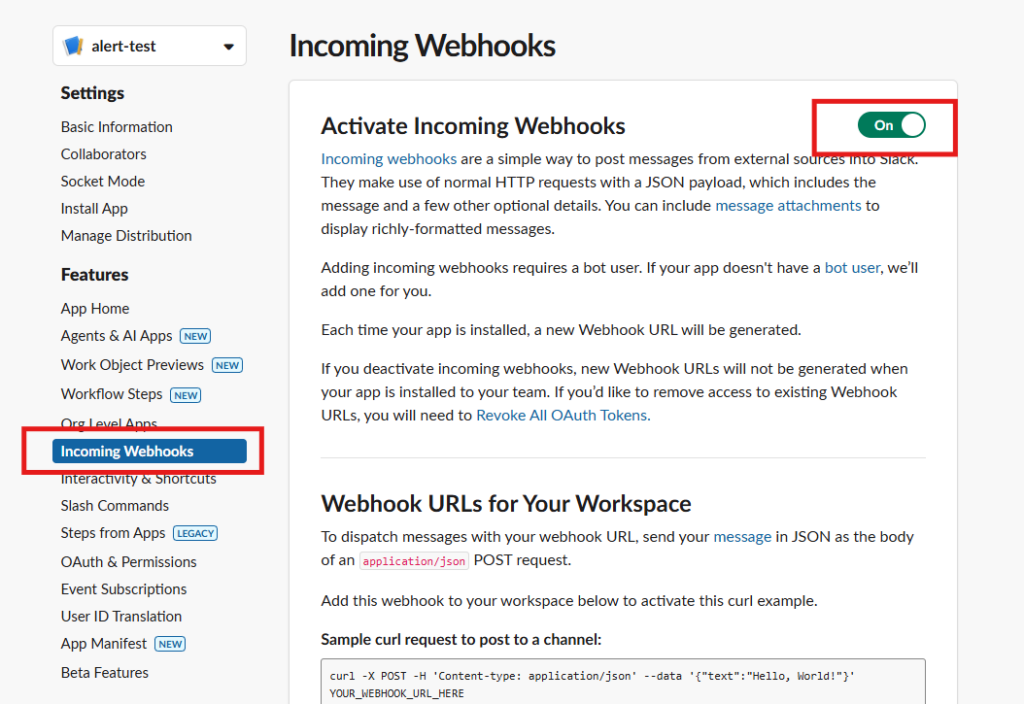The height and width of the screenshot is (704, 1024).
Task: Follow the Incoming webhooks hyperlink
Action: (x=388, y=158)
